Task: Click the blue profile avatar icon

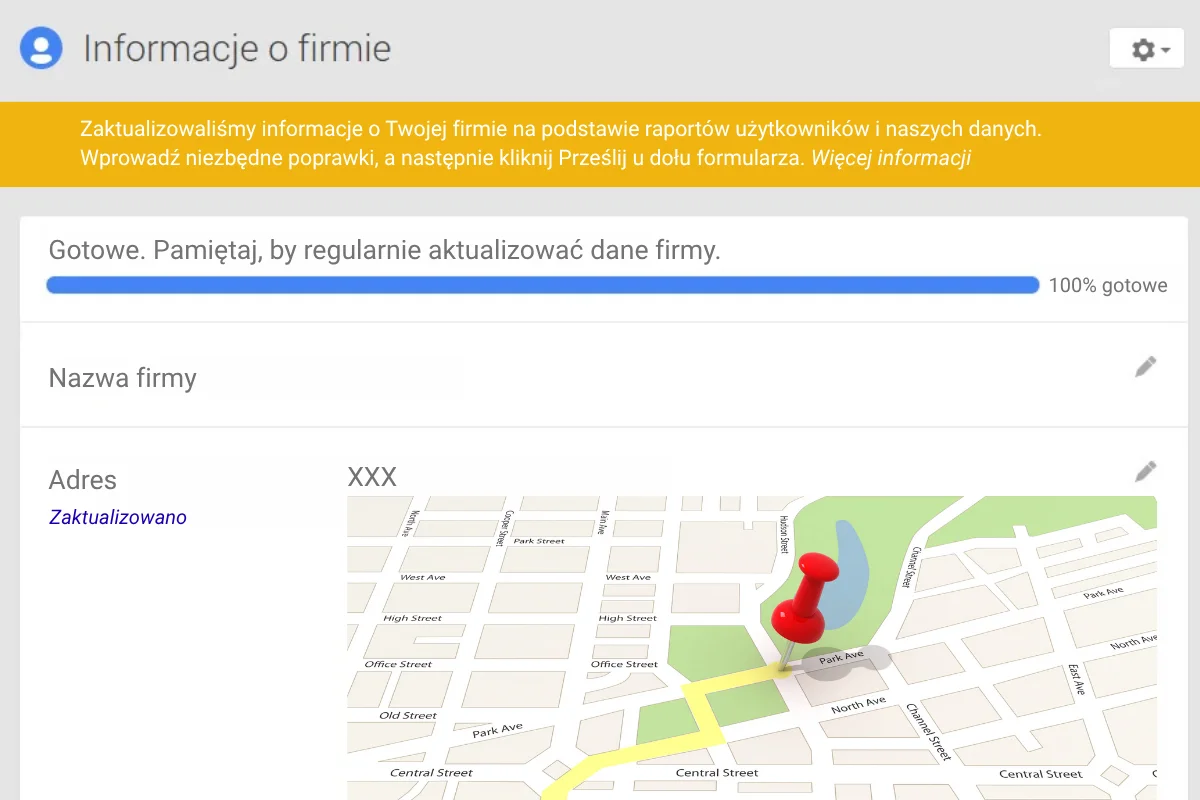Action: point(41,48)
